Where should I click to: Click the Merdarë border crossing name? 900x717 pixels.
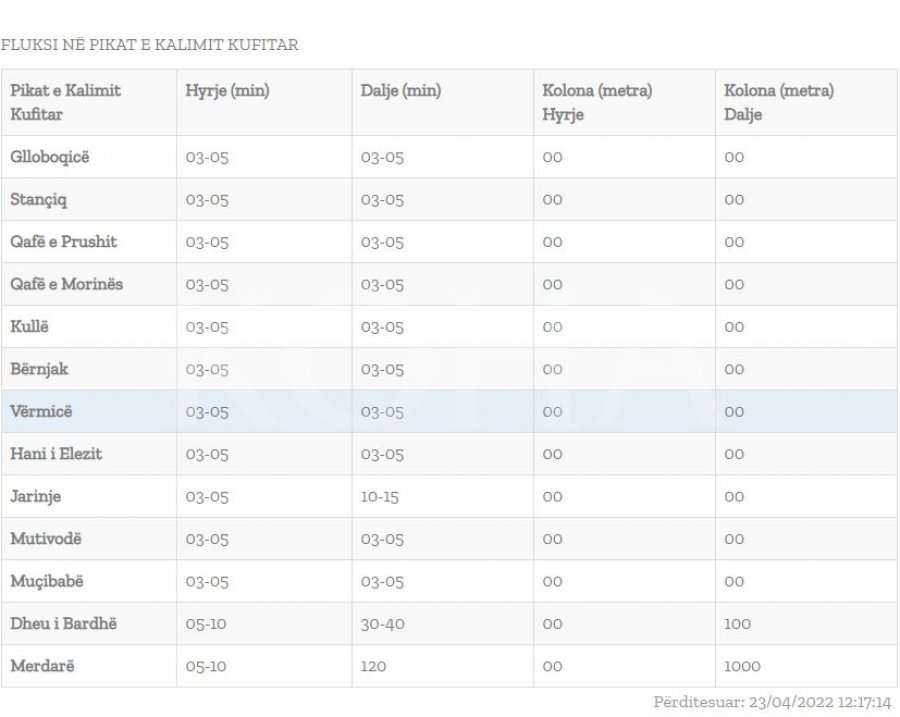click(x=42, y=666)
